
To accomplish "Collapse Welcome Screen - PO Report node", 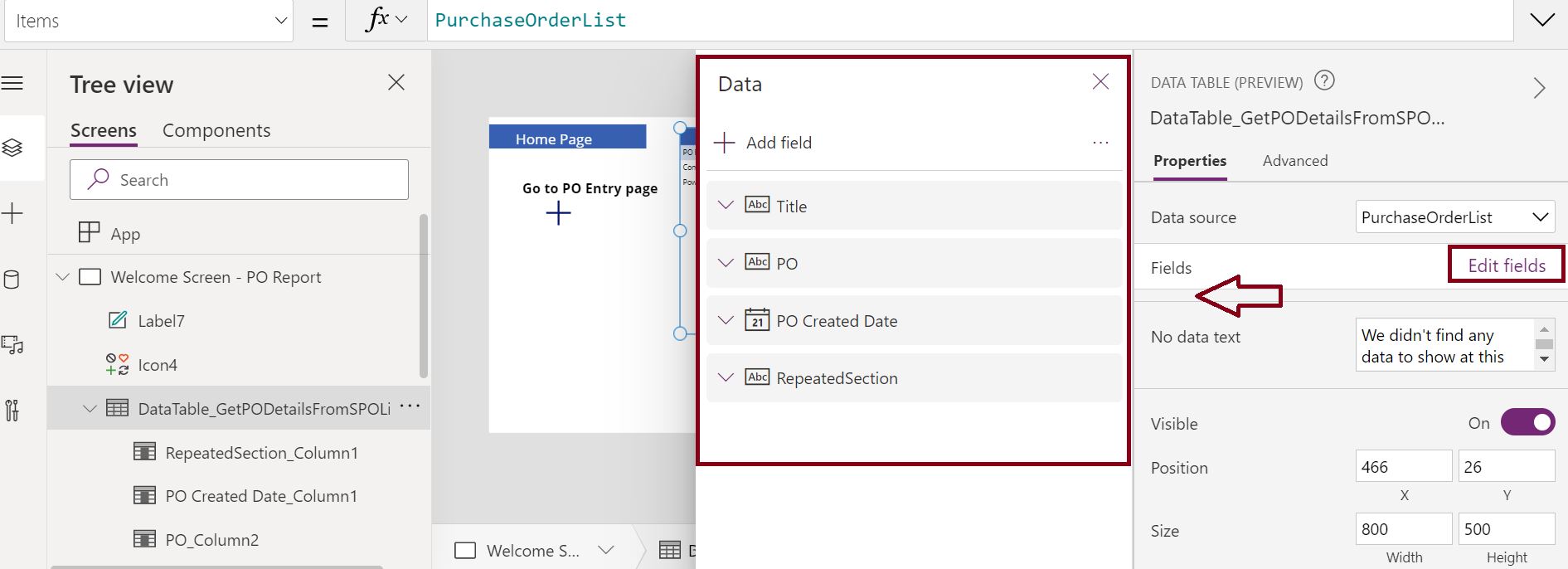I will pyautogui.click(x=63, y=277).
